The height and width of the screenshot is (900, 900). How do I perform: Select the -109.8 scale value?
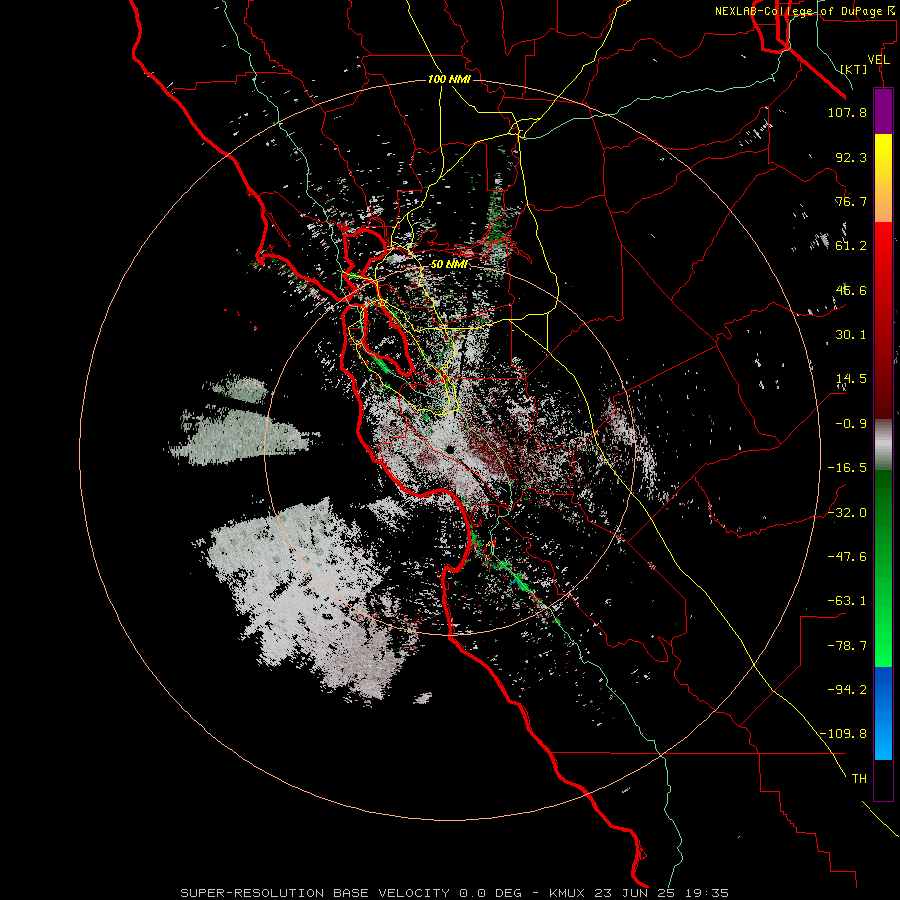843,734
